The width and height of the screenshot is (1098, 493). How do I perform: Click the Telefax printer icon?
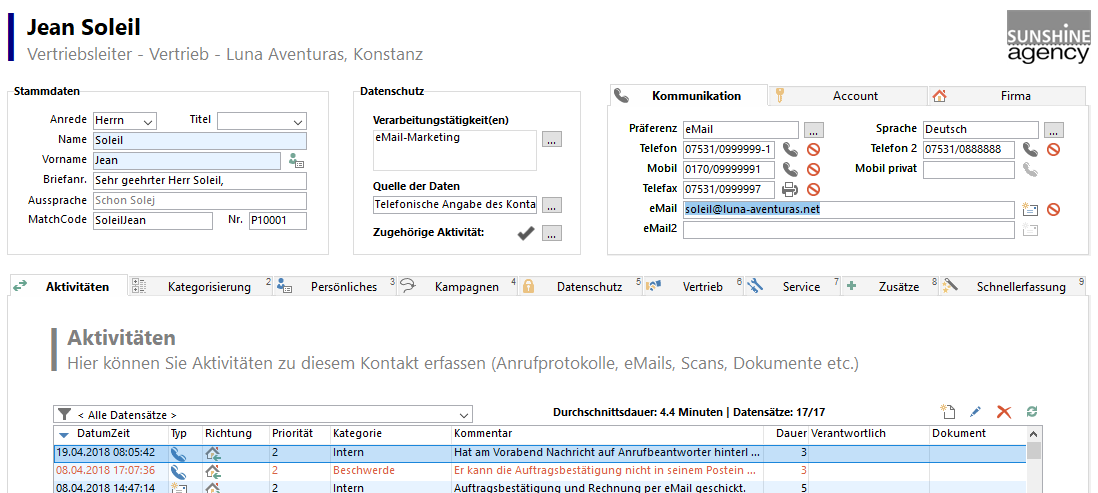point(790,189)
